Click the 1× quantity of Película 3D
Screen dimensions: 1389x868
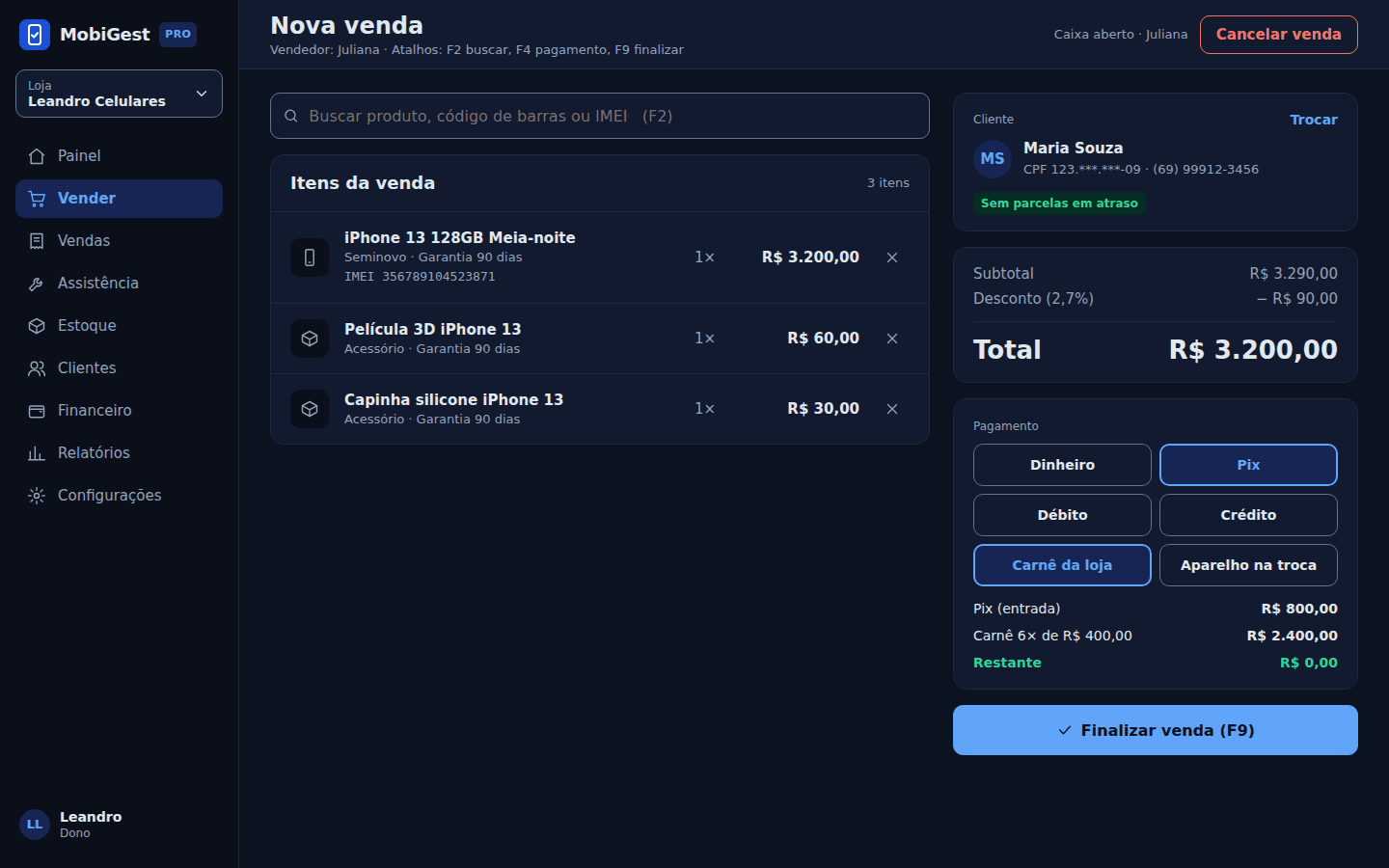(704, 339)
